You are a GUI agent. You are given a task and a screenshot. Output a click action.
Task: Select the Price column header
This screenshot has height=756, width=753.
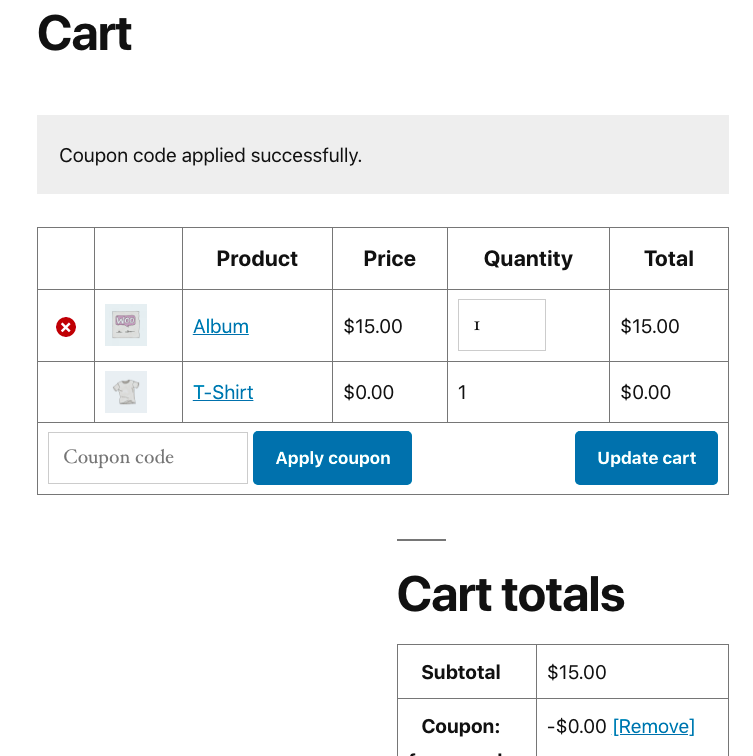[390, 259]
